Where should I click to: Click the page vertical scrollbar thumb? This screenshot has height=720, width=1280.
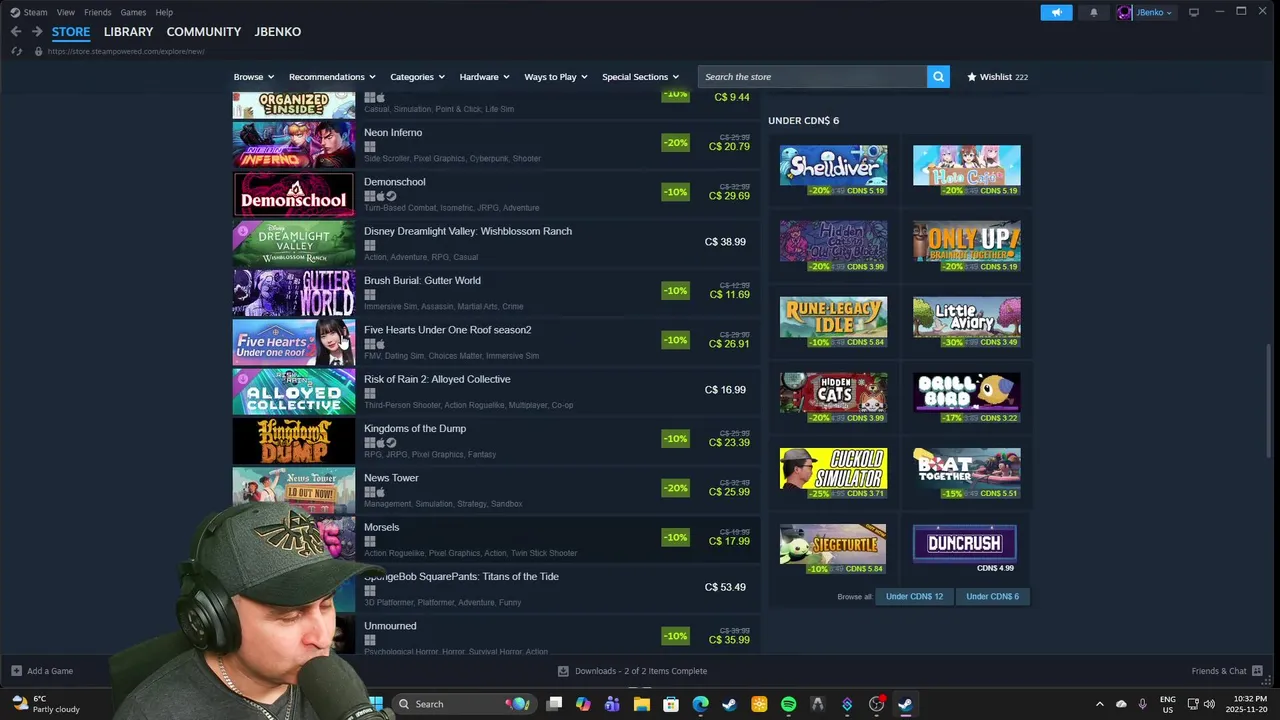1269,400
